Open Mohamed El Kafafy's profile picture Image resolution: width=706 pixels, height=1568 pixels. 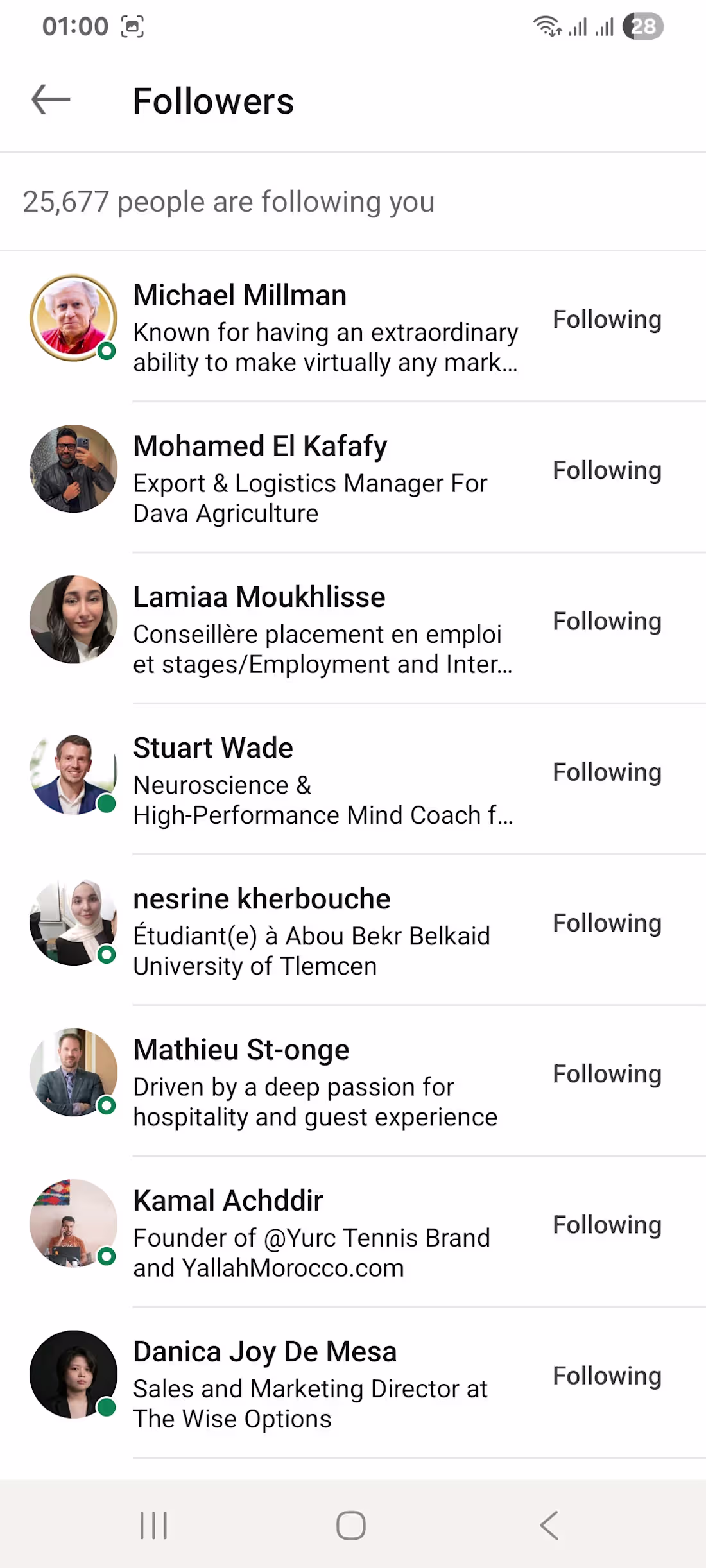point(74,469)
